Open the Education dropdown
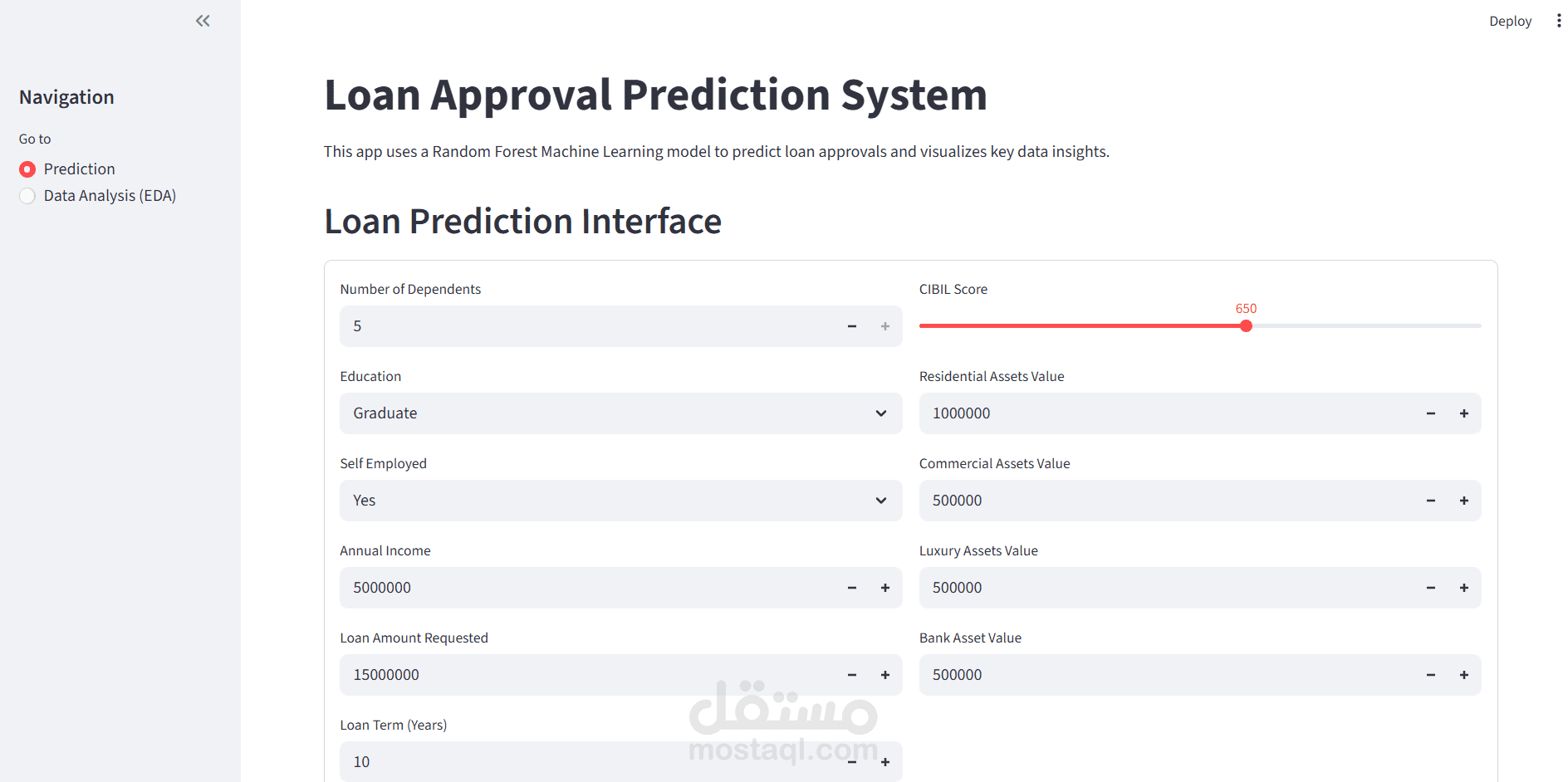The image size is (1568, 782). coord(620,413)
